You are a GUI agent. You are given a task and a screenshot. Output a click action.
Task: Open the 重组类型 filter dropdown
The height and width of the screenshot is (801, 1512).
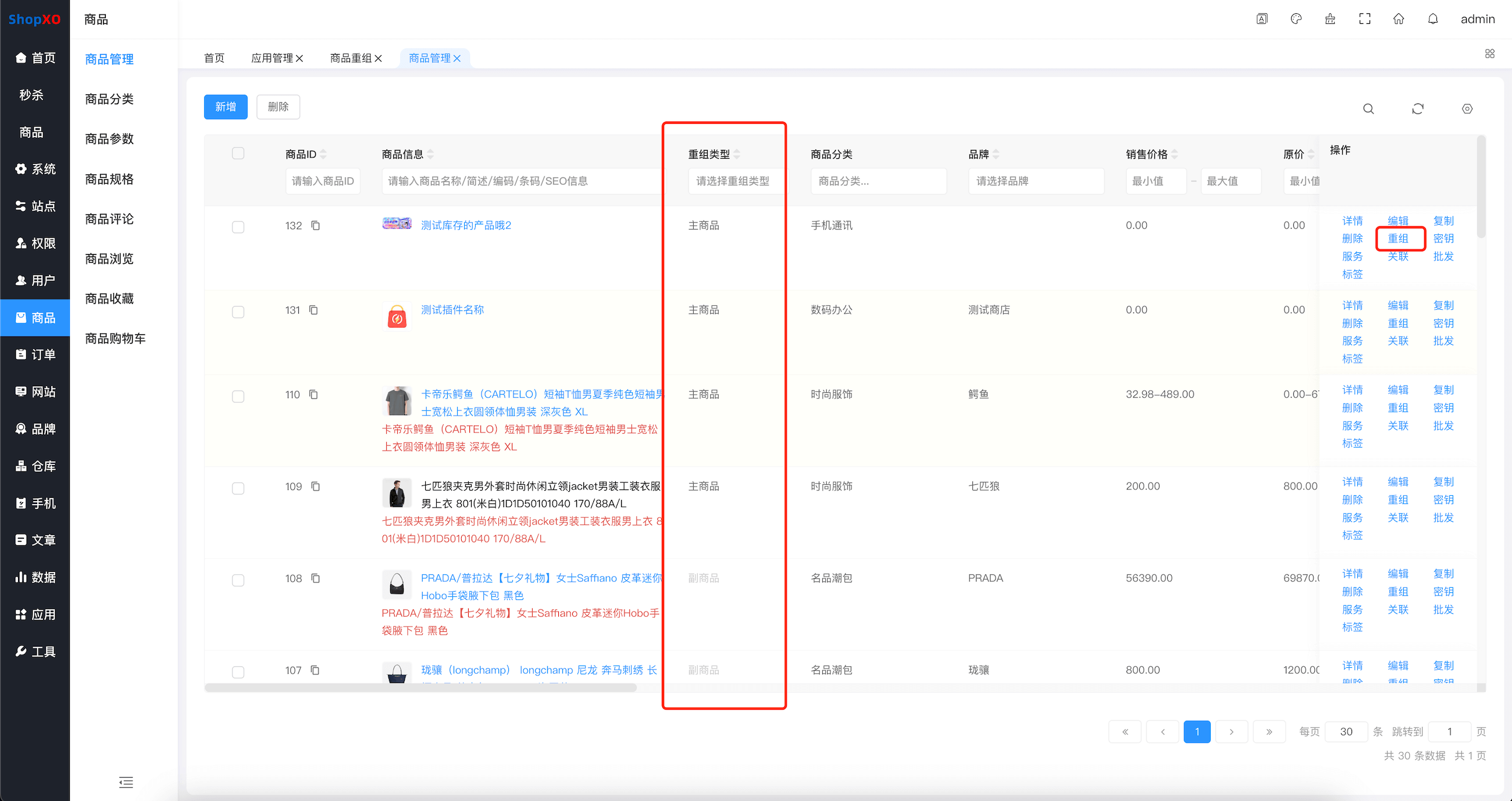pos(734,181)
